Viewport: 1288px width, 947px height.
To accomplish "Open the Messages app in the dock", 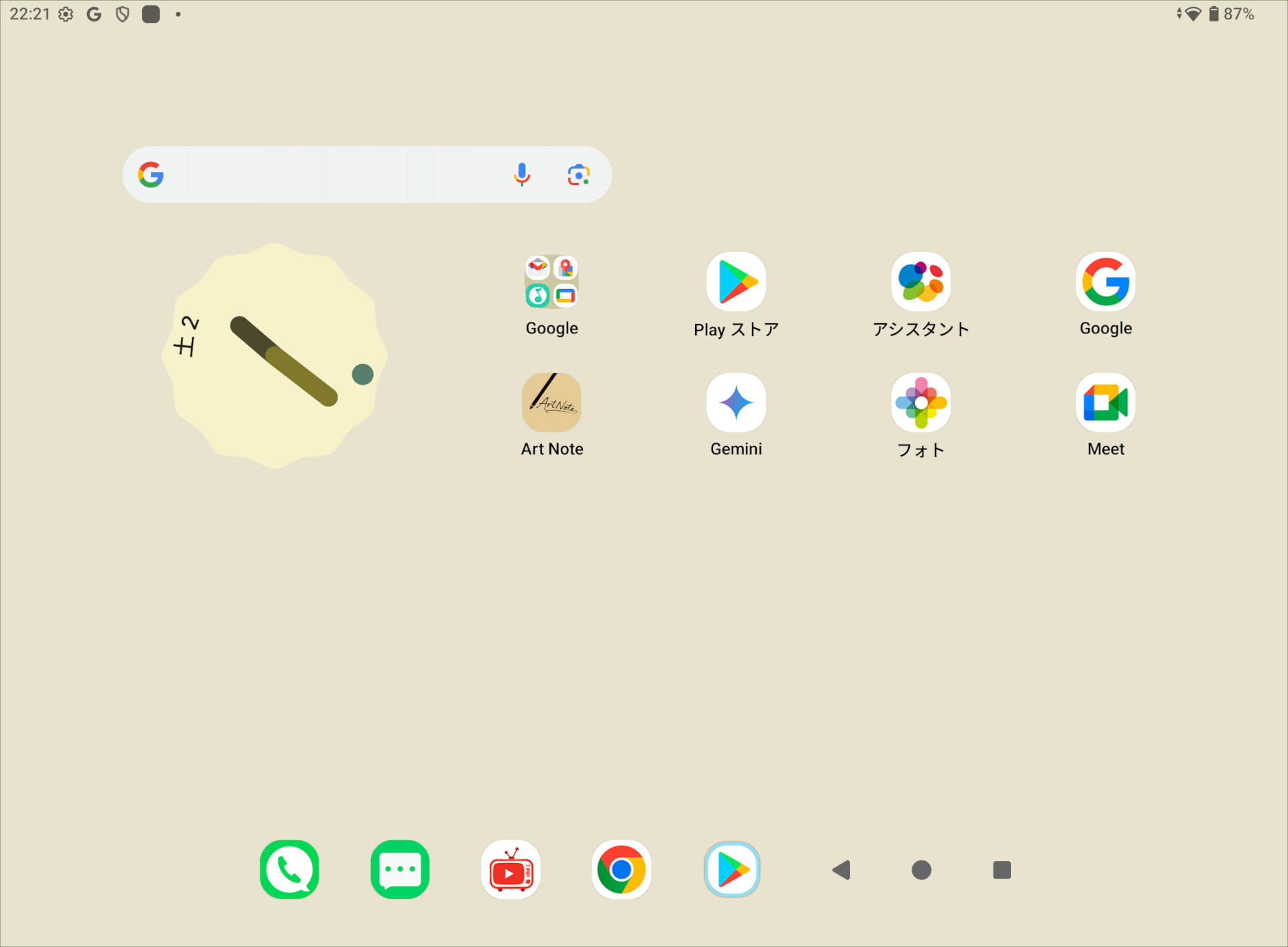I will 400,869.
